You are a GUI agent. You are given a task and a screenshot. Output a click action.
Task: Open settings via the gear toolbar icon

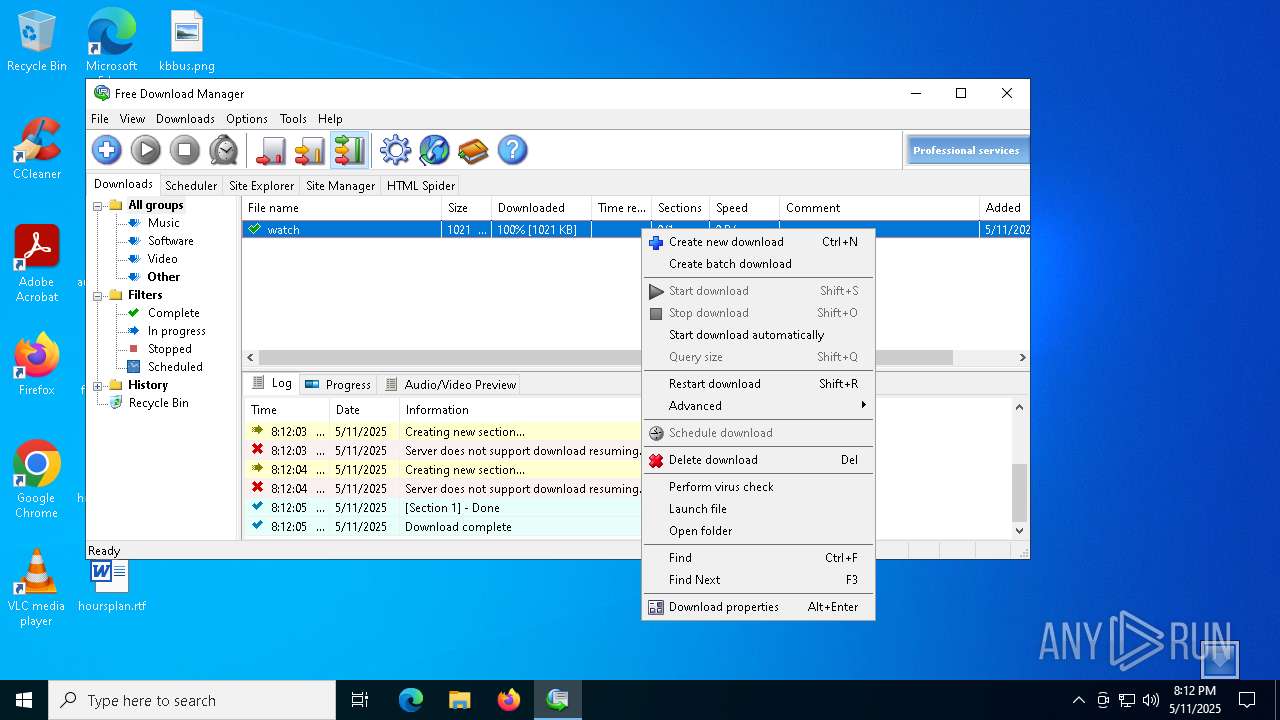click(x=395, y=150)
